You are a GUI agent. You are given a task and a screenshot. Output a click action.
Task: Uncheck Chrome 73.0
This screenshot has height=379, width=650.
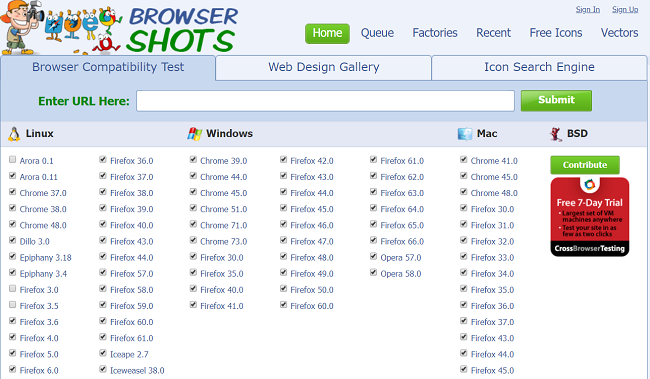(193, 241)
